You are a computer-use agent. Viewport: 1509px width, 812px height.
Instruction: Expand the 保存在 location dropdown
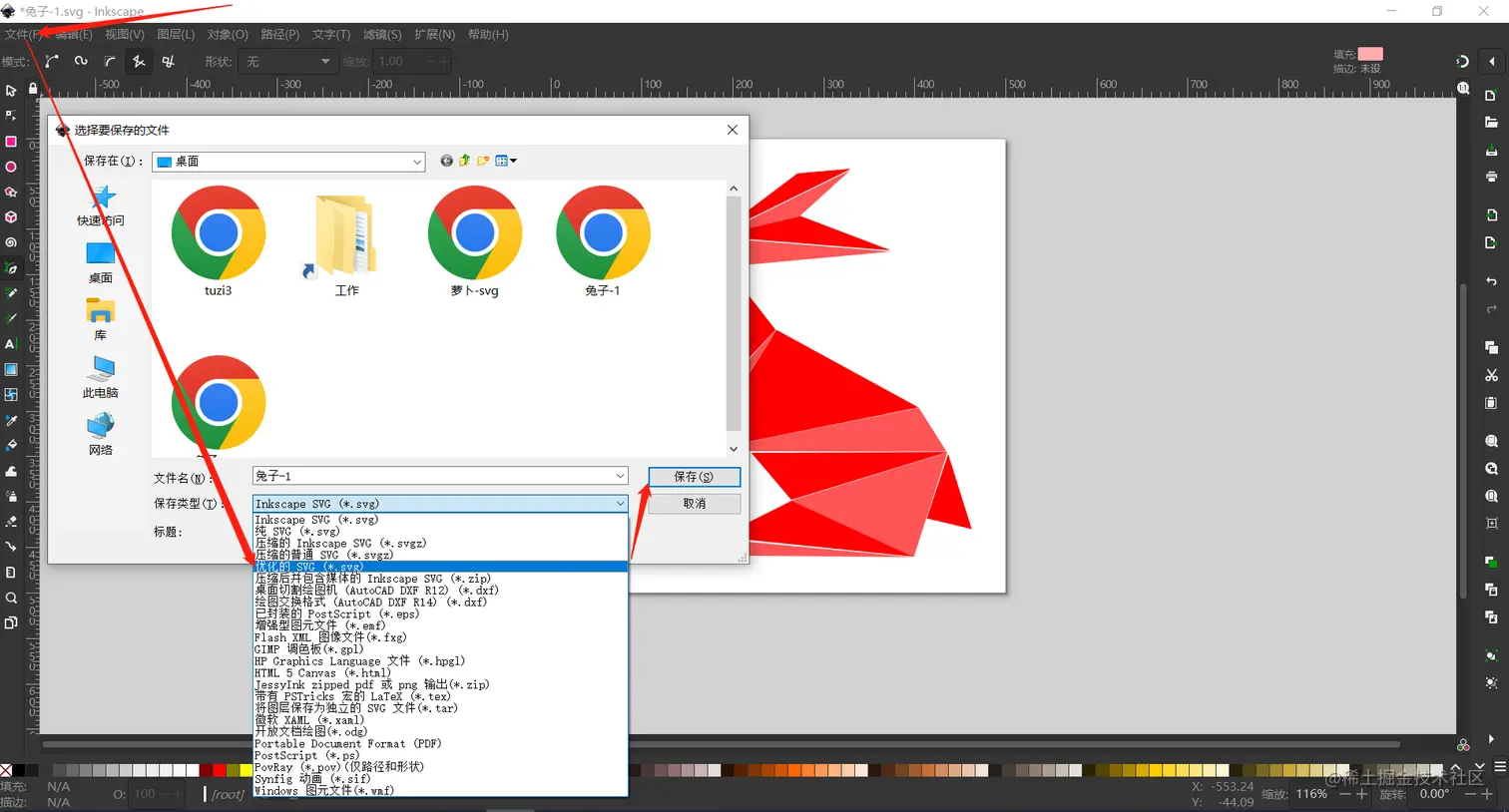coord(417,162)
